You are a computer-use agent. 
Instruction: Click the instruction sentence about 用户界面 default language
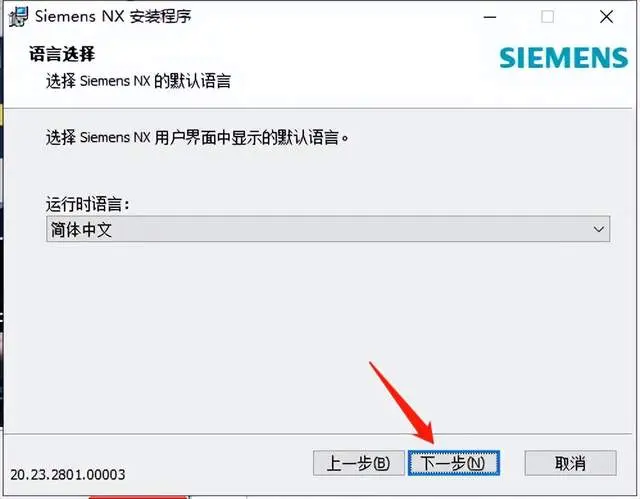coord(198,138)
